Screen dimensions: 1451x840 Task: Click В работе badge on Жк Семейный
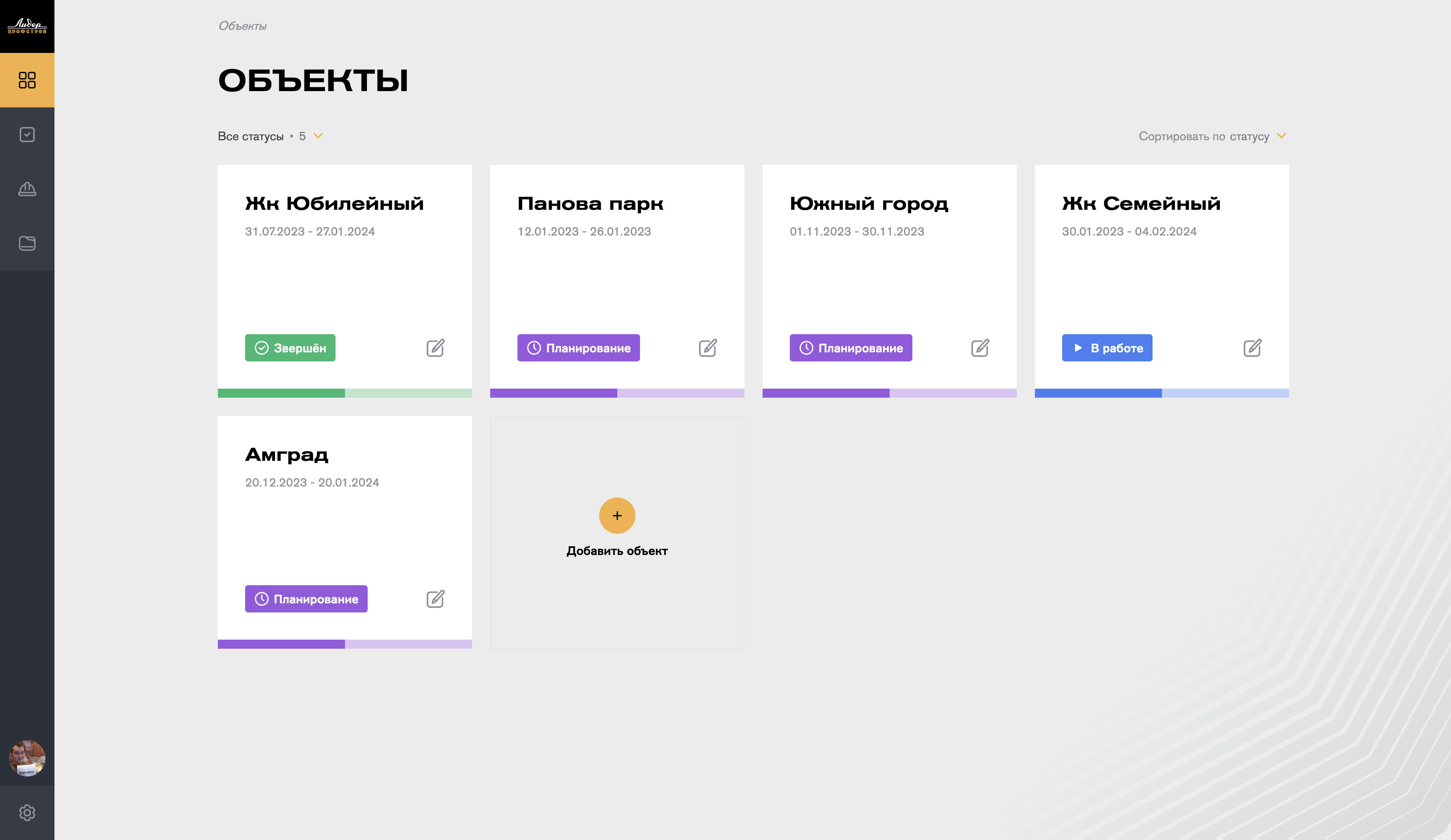1107,347
